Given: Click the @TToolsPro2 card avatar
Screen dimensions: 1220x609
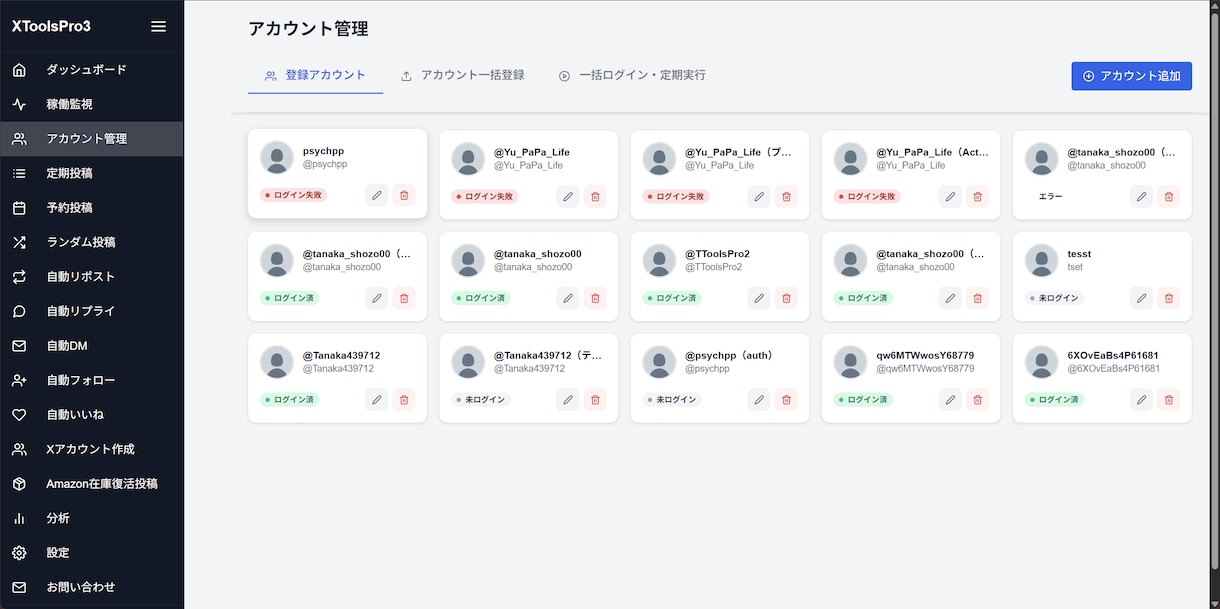Looking at the screenshot, I should click(659, 260).
